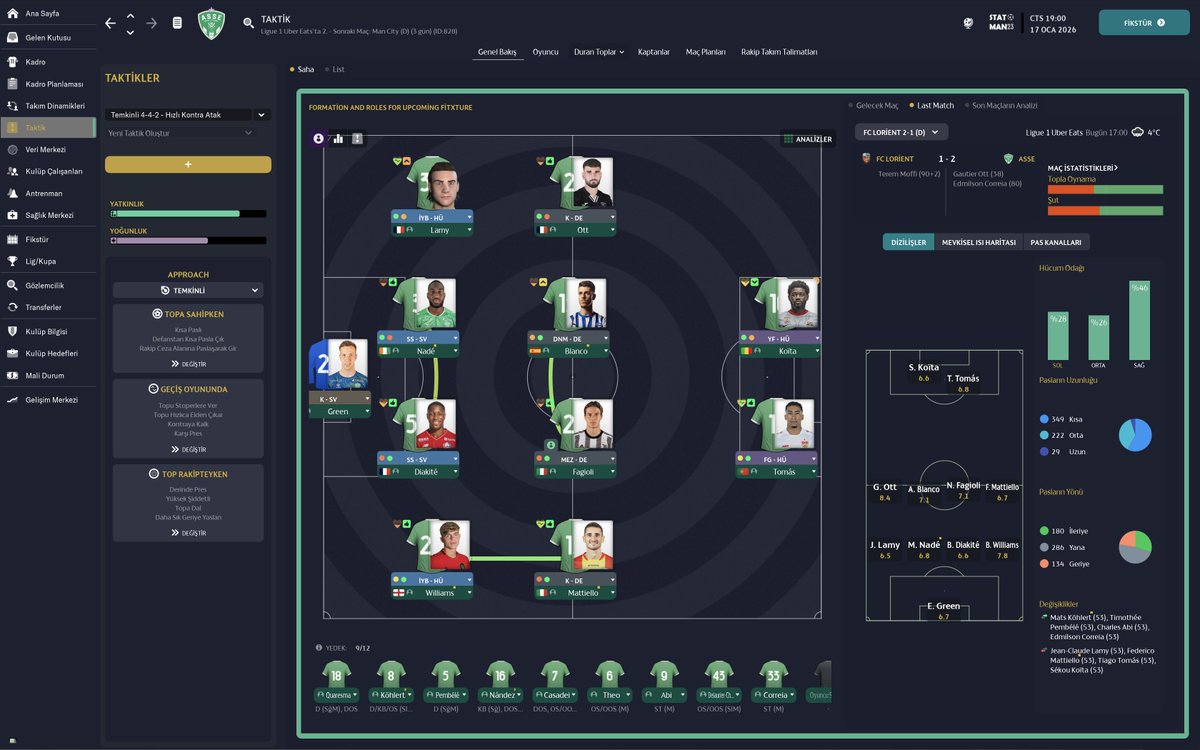Viewport: 1200px width, 750px height.
Task: Select the player faces view icon on pitch
Action: click(x=318, y=139)
